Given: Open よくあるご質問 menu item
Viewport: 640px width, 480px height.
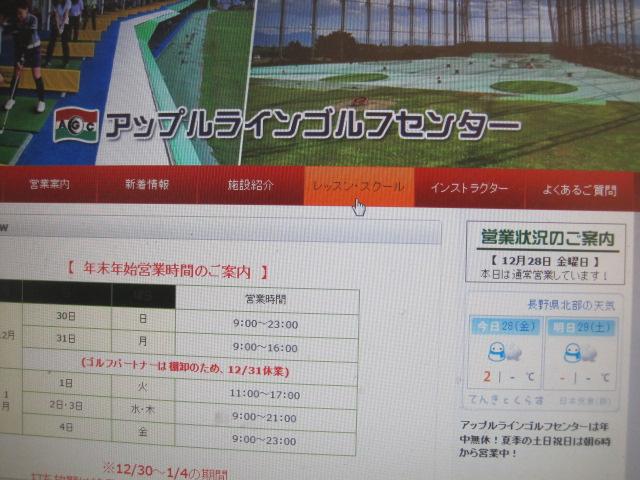Looking at the screenshot, I should 579,190.
